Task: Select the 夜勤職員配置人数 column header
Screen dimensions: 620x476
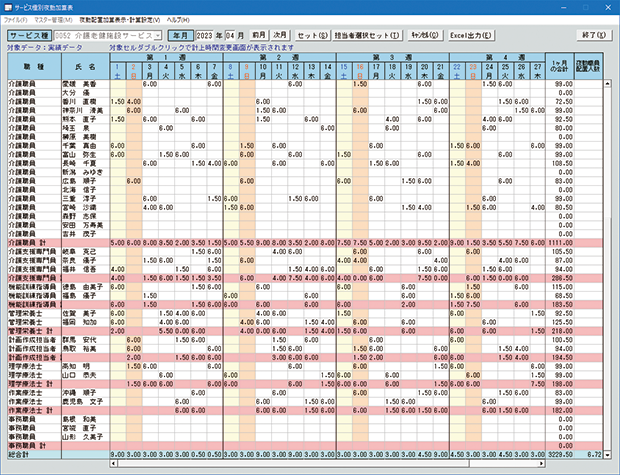Action: [588, 67]
